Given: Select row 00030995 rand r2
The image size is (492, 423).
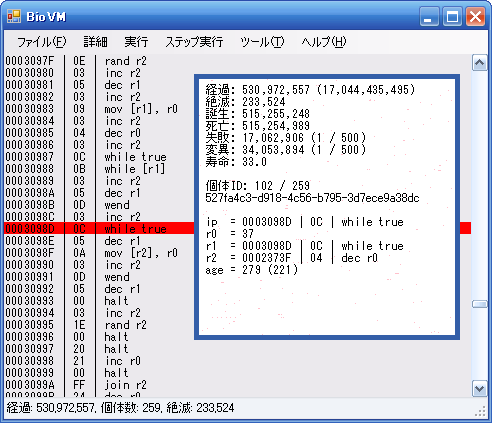Looking at the screenshot, I should coord(99,325).
